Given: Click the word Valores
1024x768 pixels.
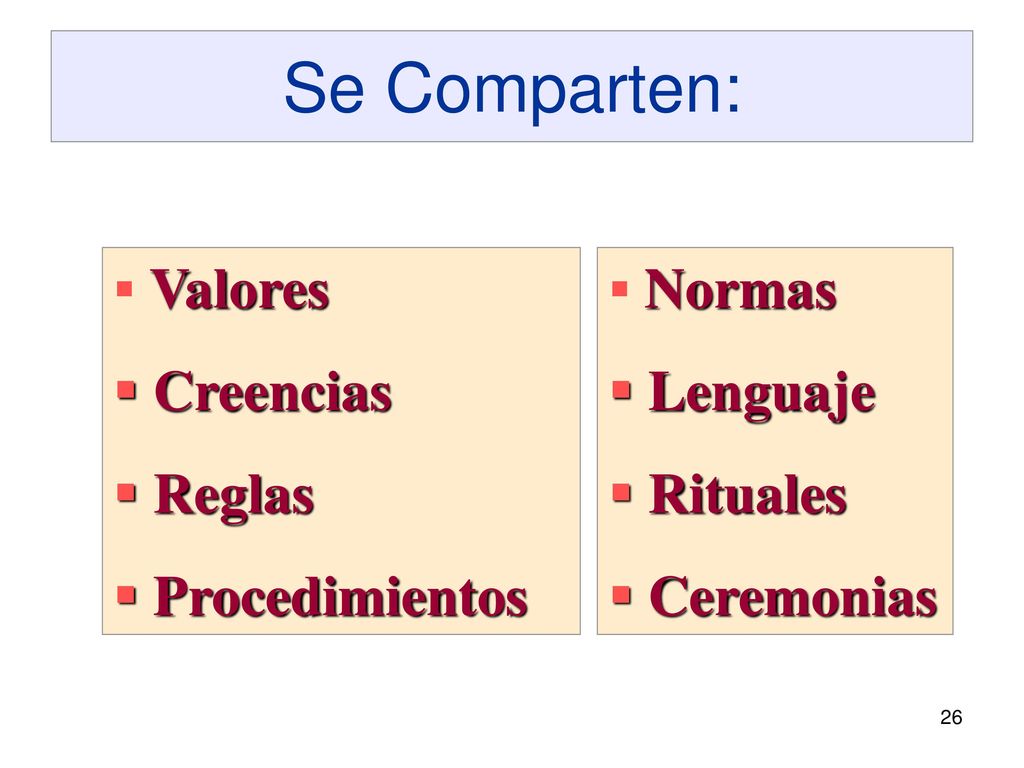Looking at the screenshot, I should click(x=240, y=289).
